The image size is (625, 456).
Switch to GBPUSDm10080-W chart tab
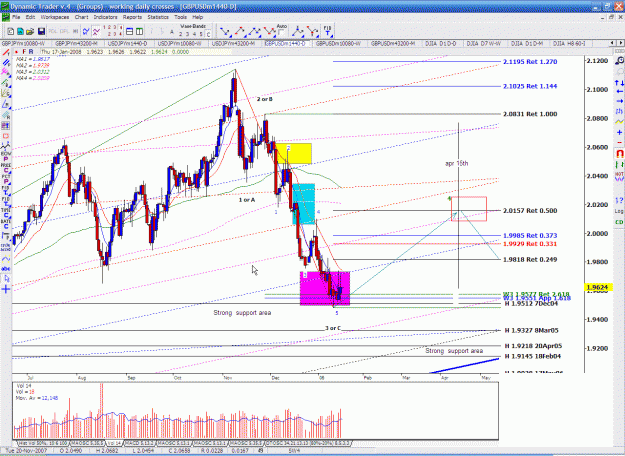coord(338,43)
